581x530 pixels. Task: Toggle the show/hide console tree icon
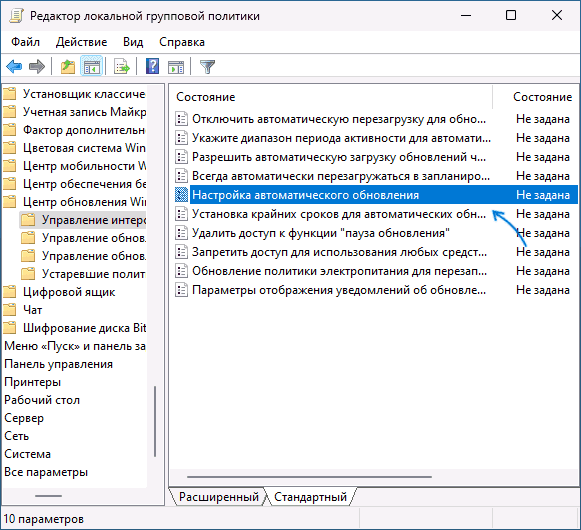pos(92,67)
